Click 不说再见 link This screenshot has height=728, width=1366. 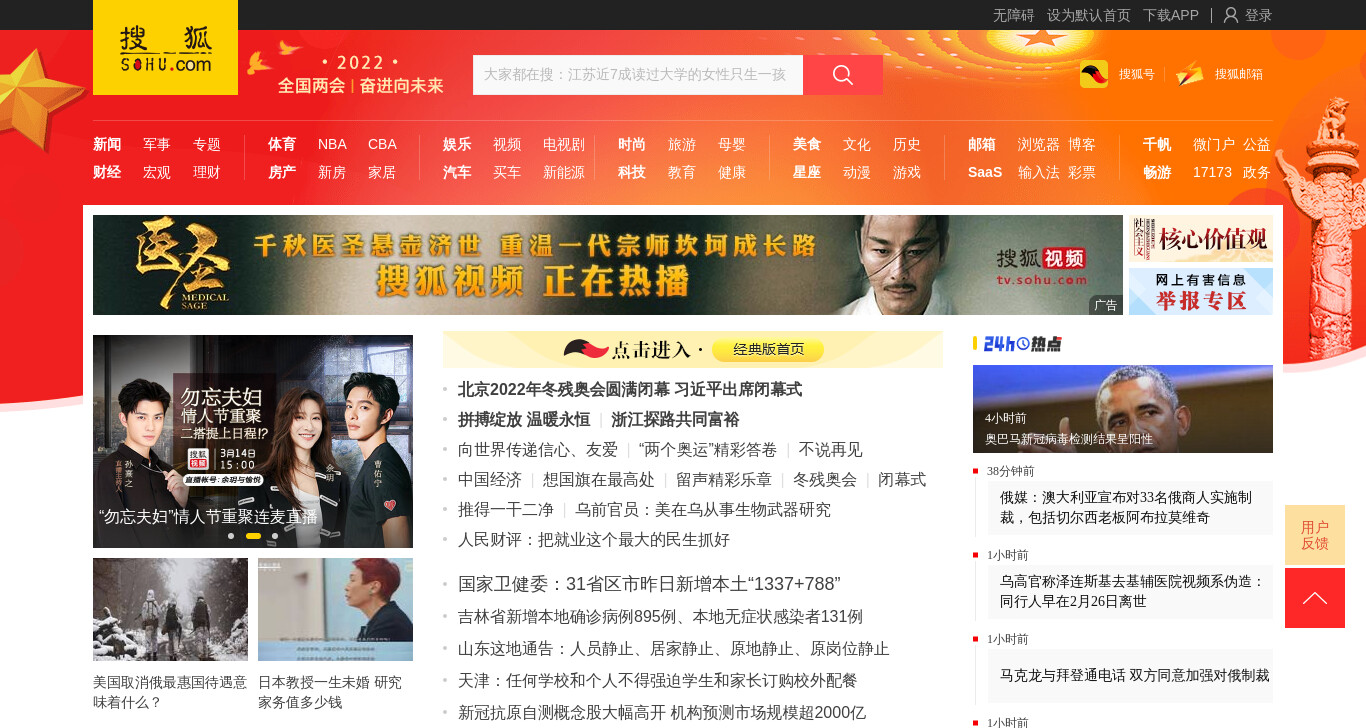coord(830,449)
